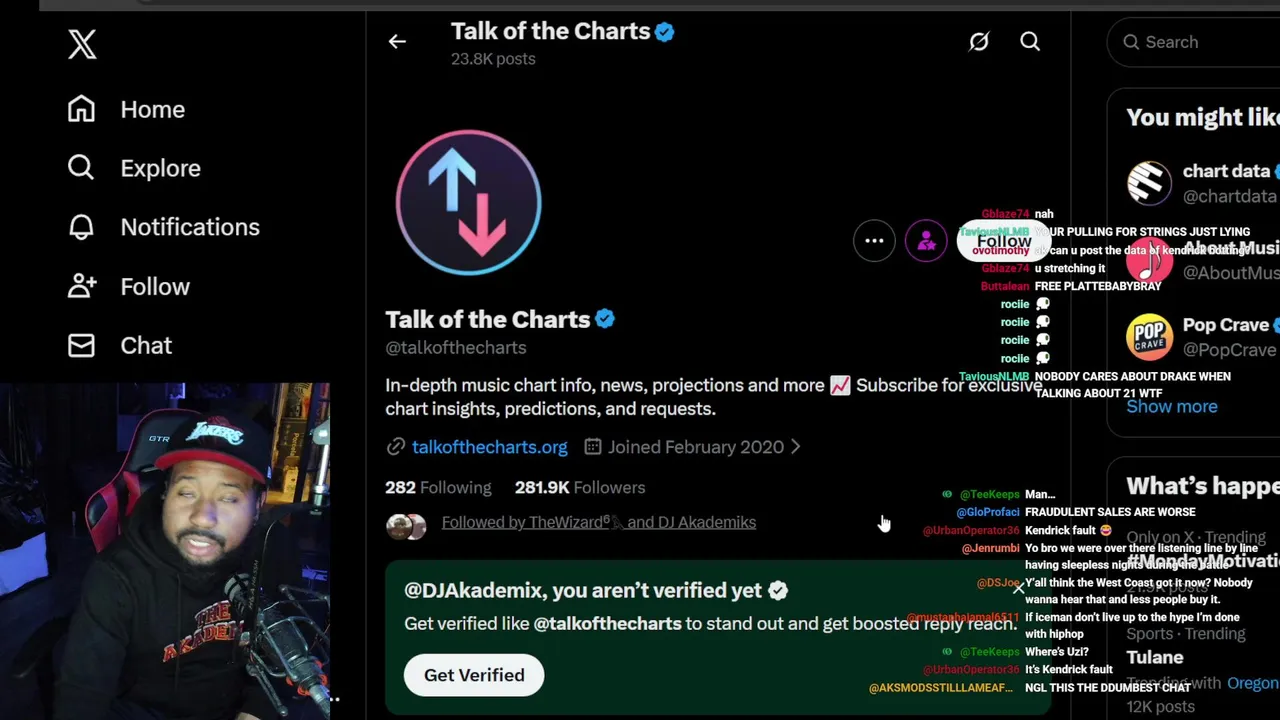Open the Chat envelope icon
Image resolution: width=1280 pixels, height=720 pixels.
(81, 345)
